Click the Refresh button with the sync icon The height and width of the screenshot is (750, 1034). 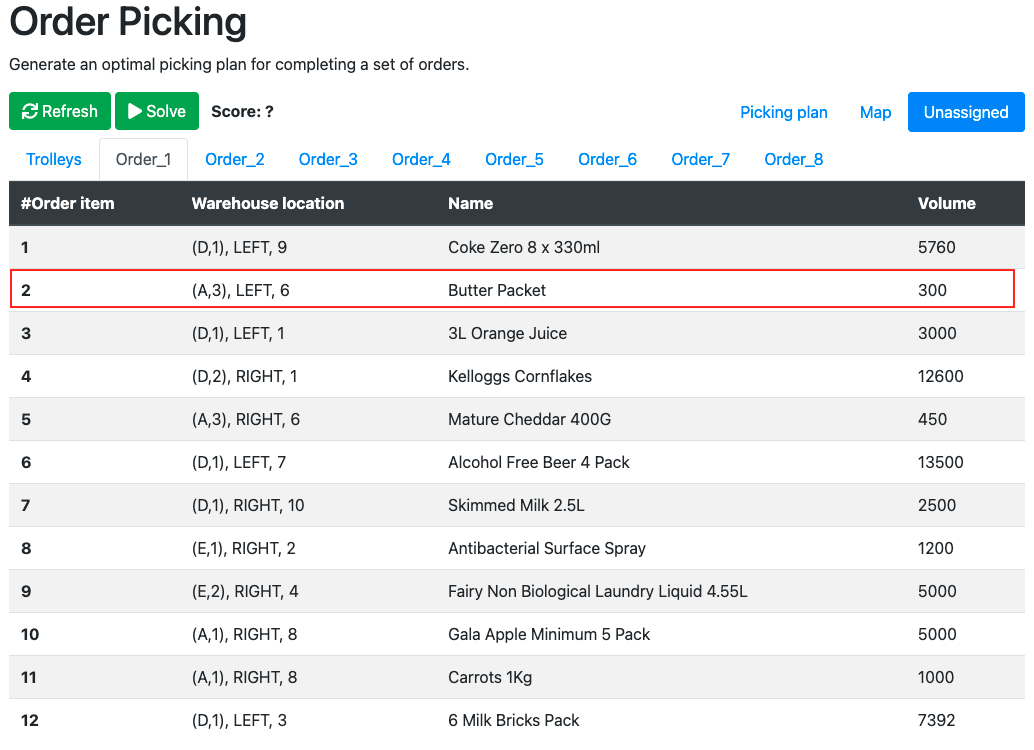pos(59,111)
